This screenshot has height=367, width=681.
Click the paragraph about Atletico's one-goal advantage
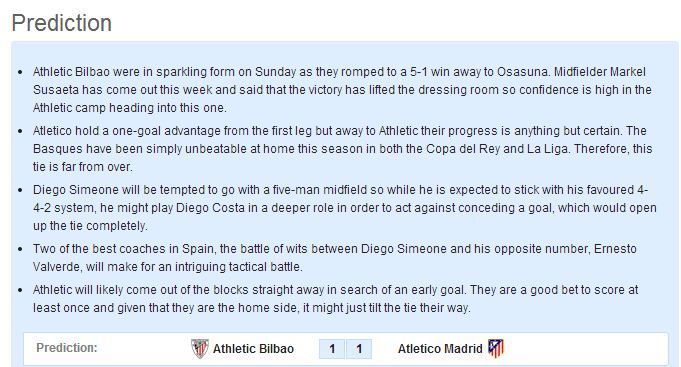[342, 149]
